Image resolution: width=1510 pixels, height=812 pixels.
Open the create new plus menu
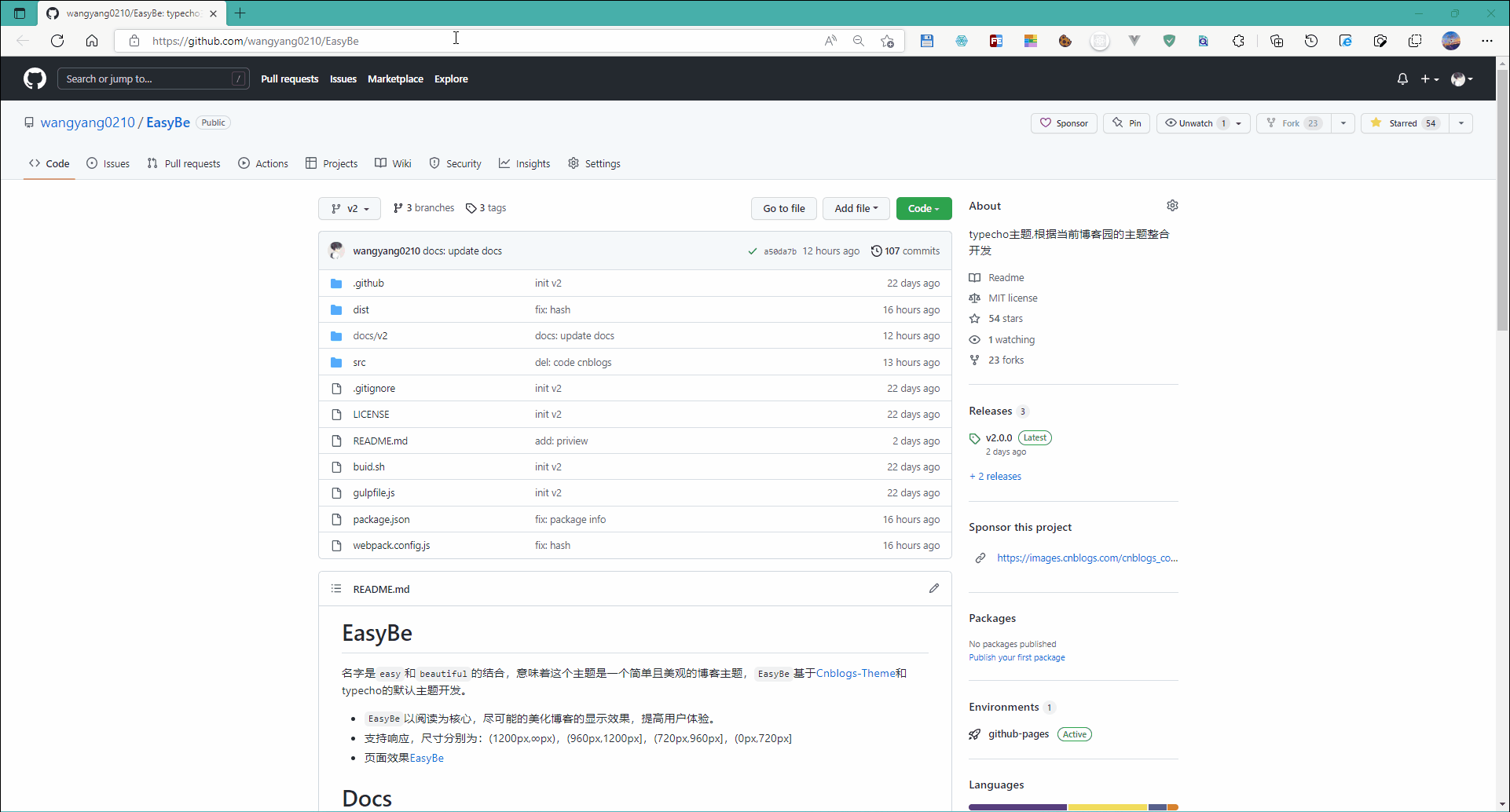(x=1429, y=79)
